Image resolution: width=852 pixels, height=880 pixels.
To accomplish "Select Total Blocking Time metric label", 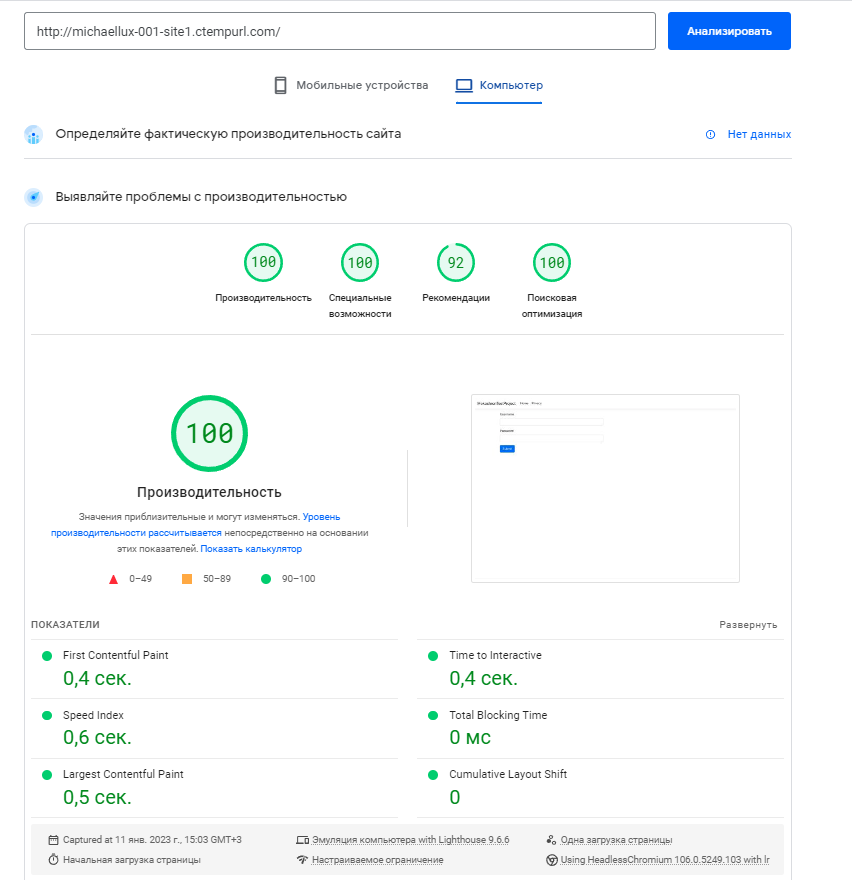I will click(498, 715).
